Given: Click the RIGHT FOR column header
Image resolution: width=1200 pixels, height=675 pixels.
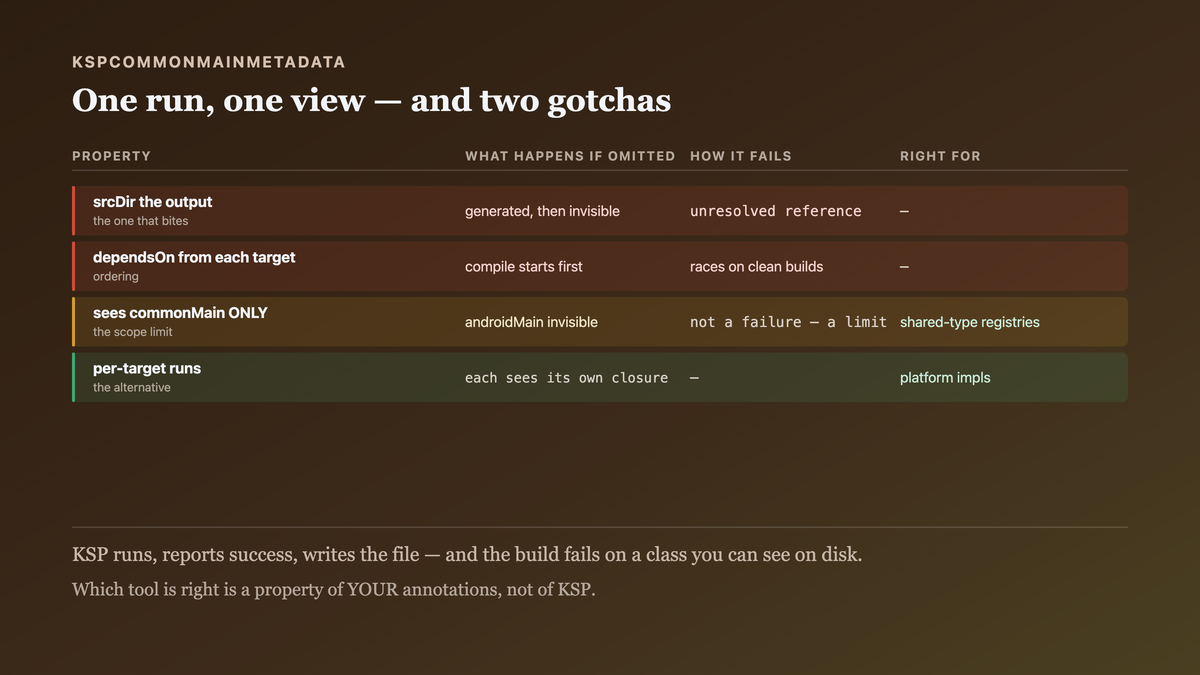Looking at the screenshot, I should point(940,156).
